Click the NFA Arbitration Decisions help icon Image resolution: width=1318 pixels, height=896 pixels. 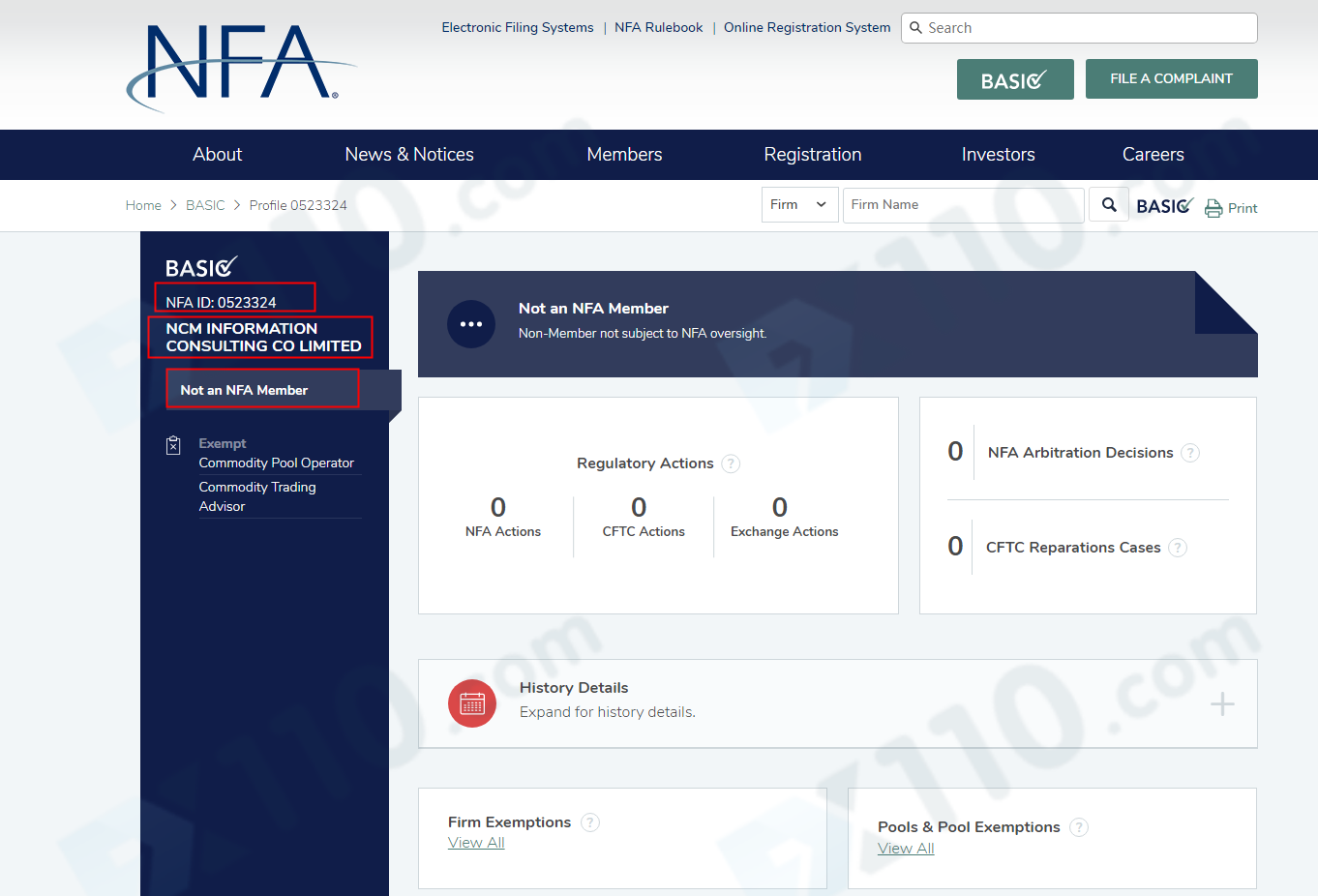(x=1191, y=453)
